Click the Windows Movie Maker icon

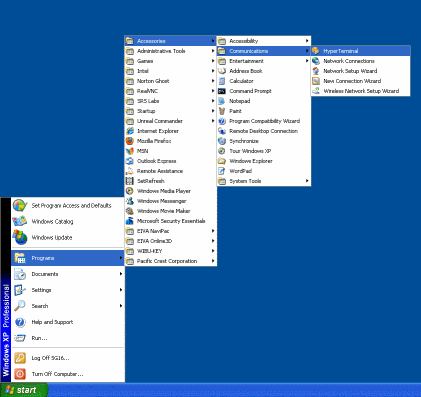(x=130, y=211)
